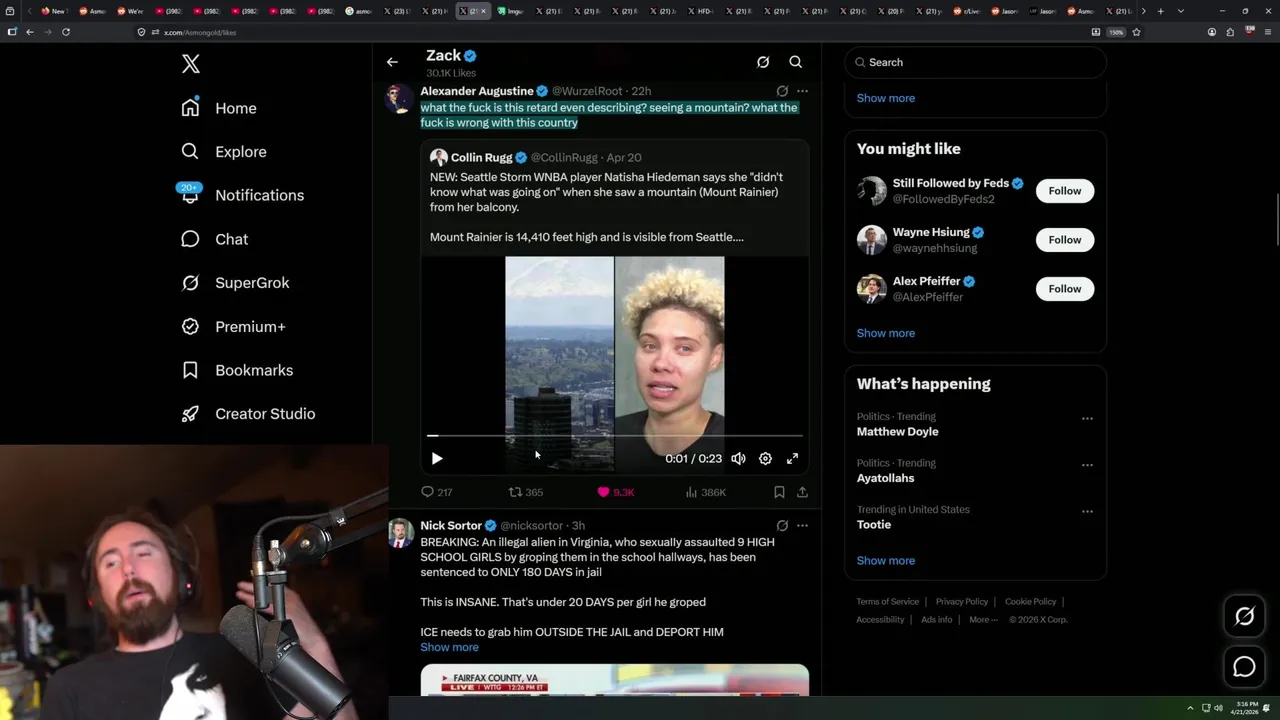1280x720 pixels.
Task: Unlike the post with 9.3K likes
Action: 616,492
